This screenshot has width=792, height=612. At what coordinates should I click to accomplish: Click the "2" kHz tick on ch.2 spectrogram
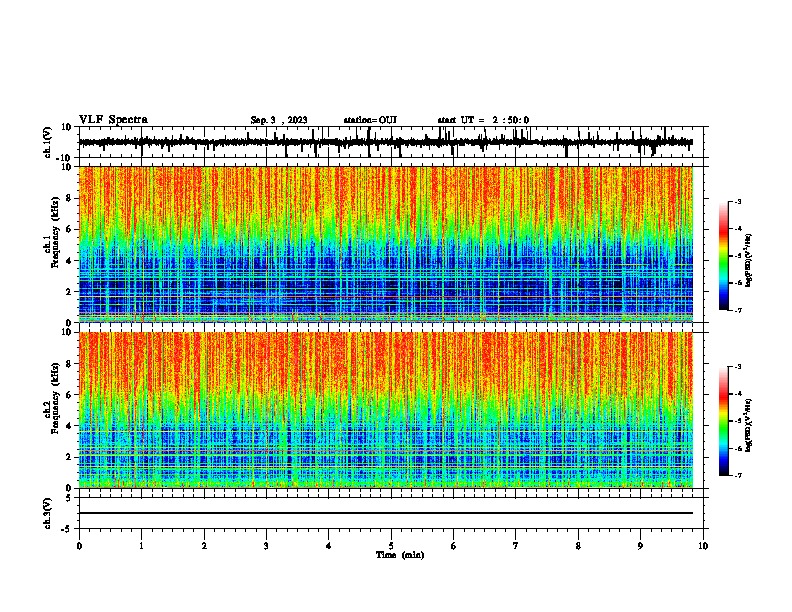tap(69, 457)
